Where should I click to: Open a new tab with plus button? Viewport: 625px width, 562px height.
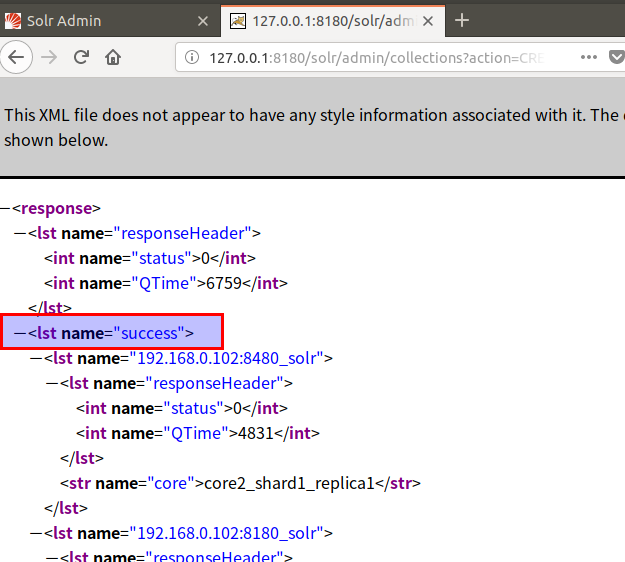click(462, 20)
